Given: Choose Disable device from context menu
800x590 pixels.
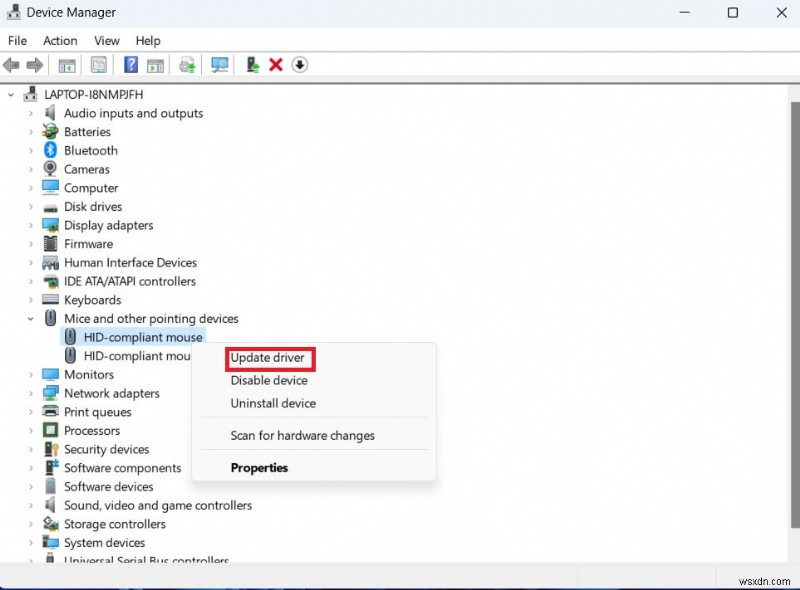Looking at the screenshot, I should [269, 380].
